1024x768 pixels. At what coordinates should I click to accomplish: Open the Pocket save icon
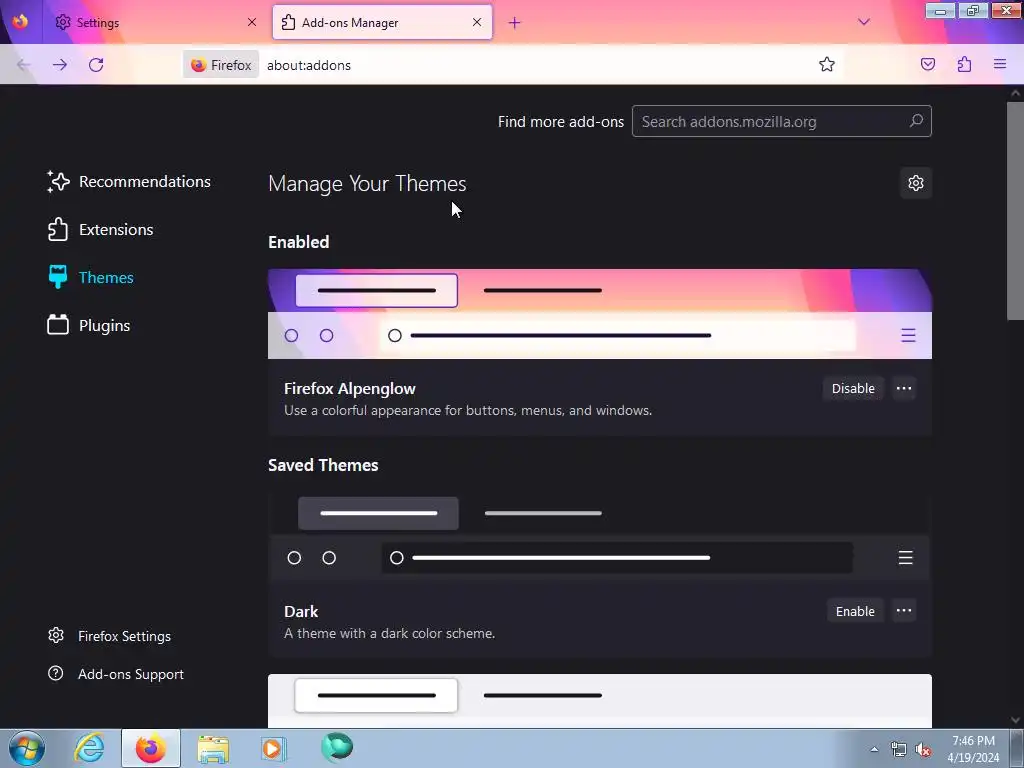click(x=928, y=64)
